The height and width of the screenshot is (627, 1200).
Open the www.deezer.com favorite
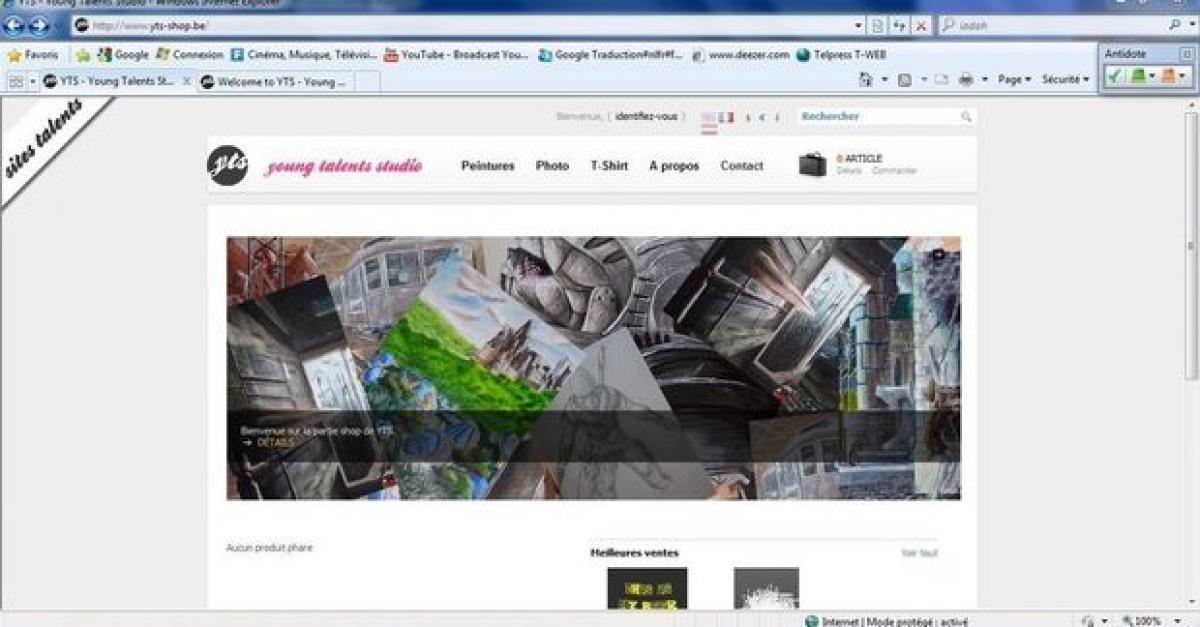[741, 55]
